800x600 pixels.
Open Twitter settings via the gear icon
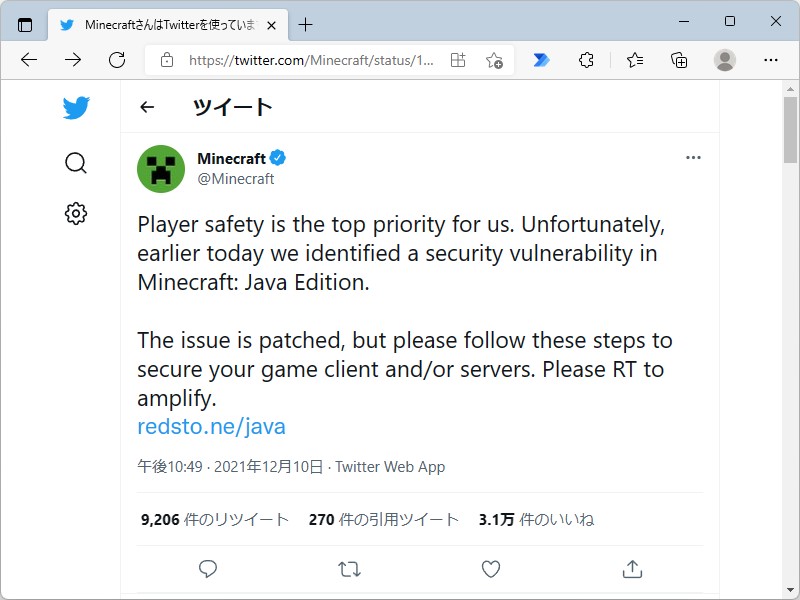(76, 213)
